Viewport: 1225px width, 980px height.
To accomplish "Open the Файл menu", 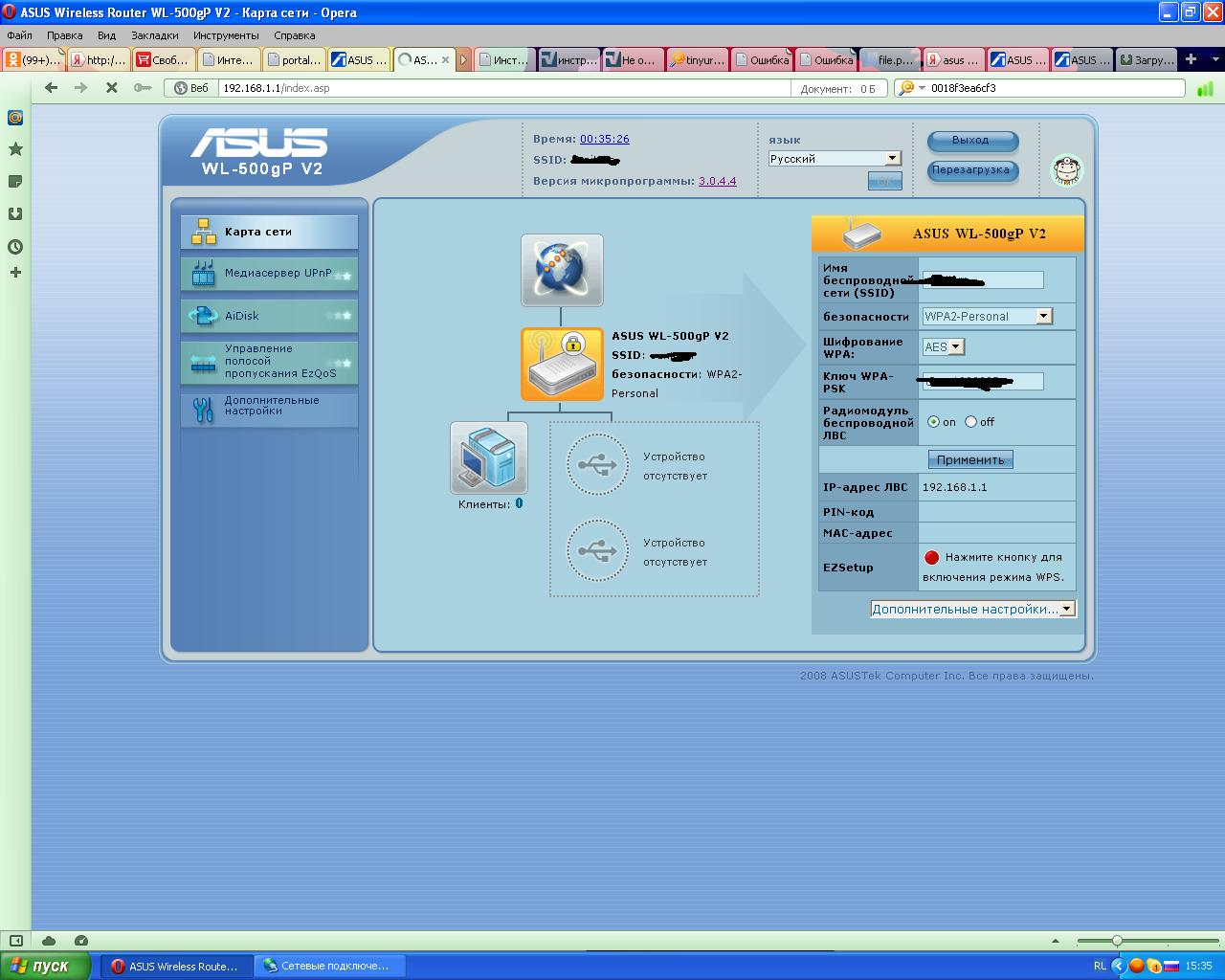I will [19, 35].
